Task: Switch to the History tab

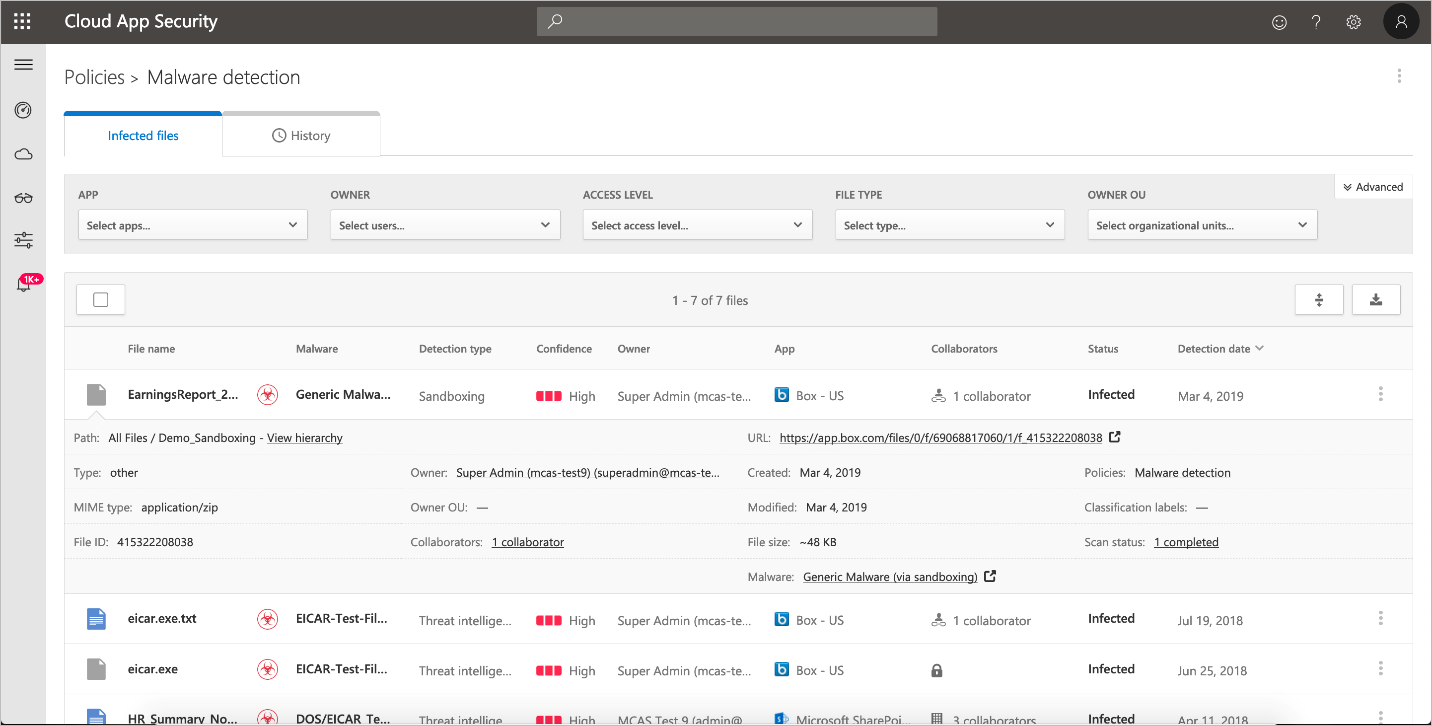Action: click(301, 135)
